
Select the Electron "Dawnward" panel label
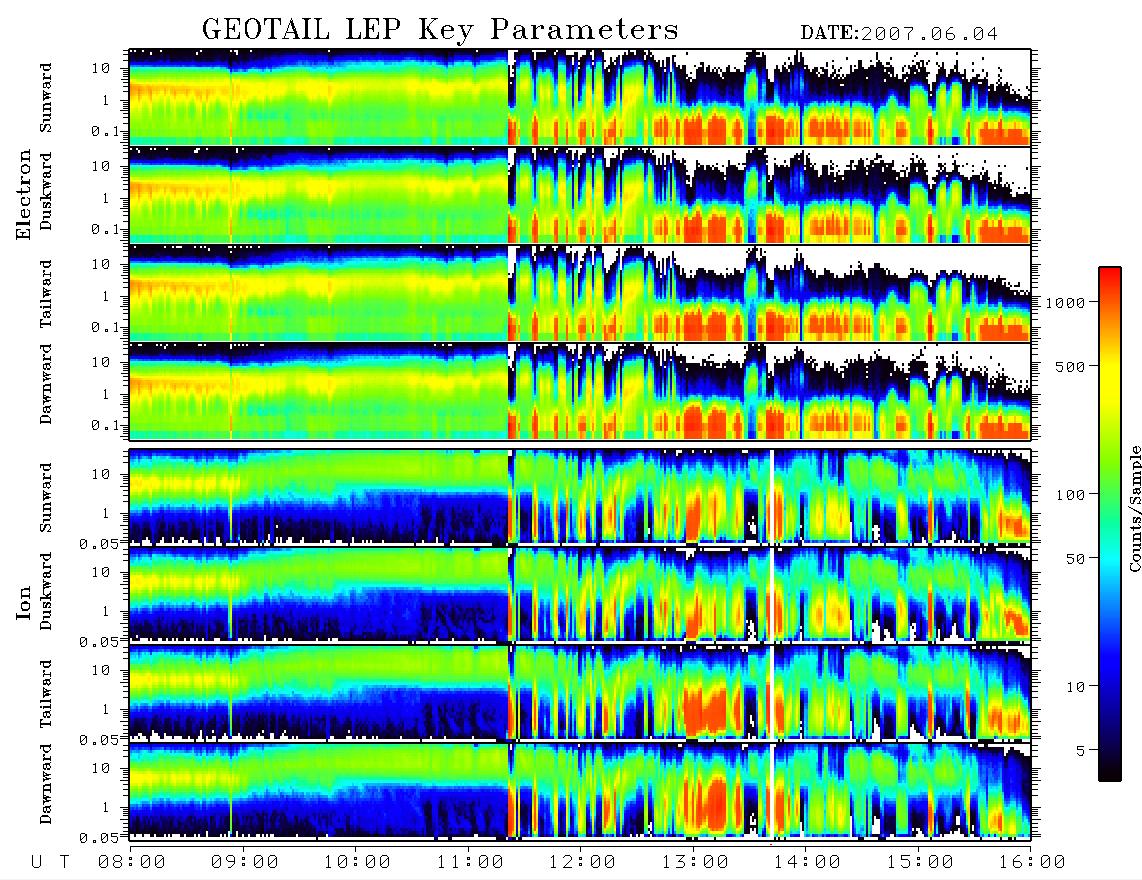coord(46,384)
